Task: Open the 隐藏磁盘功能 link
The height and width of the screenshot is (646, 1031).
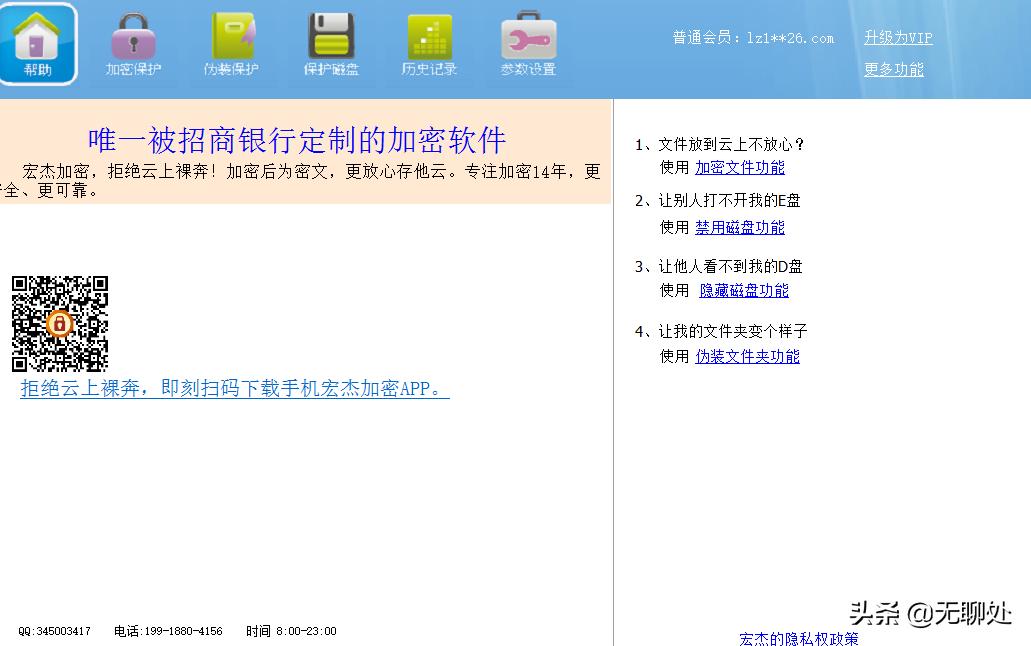Action: click(743, 290)
